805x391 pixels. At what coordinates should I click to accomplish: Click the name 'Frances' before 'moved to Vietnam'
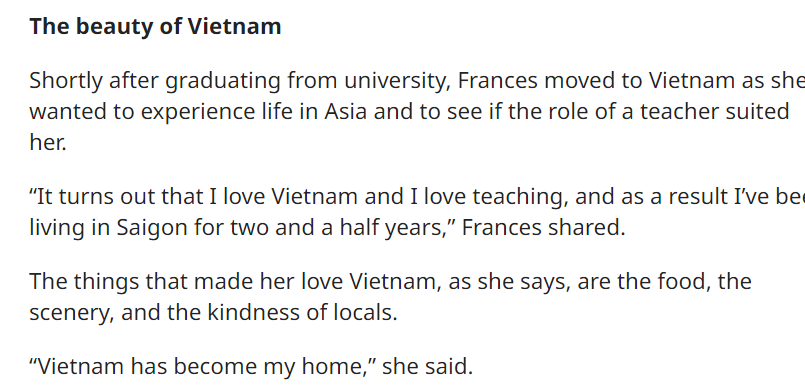497,81
